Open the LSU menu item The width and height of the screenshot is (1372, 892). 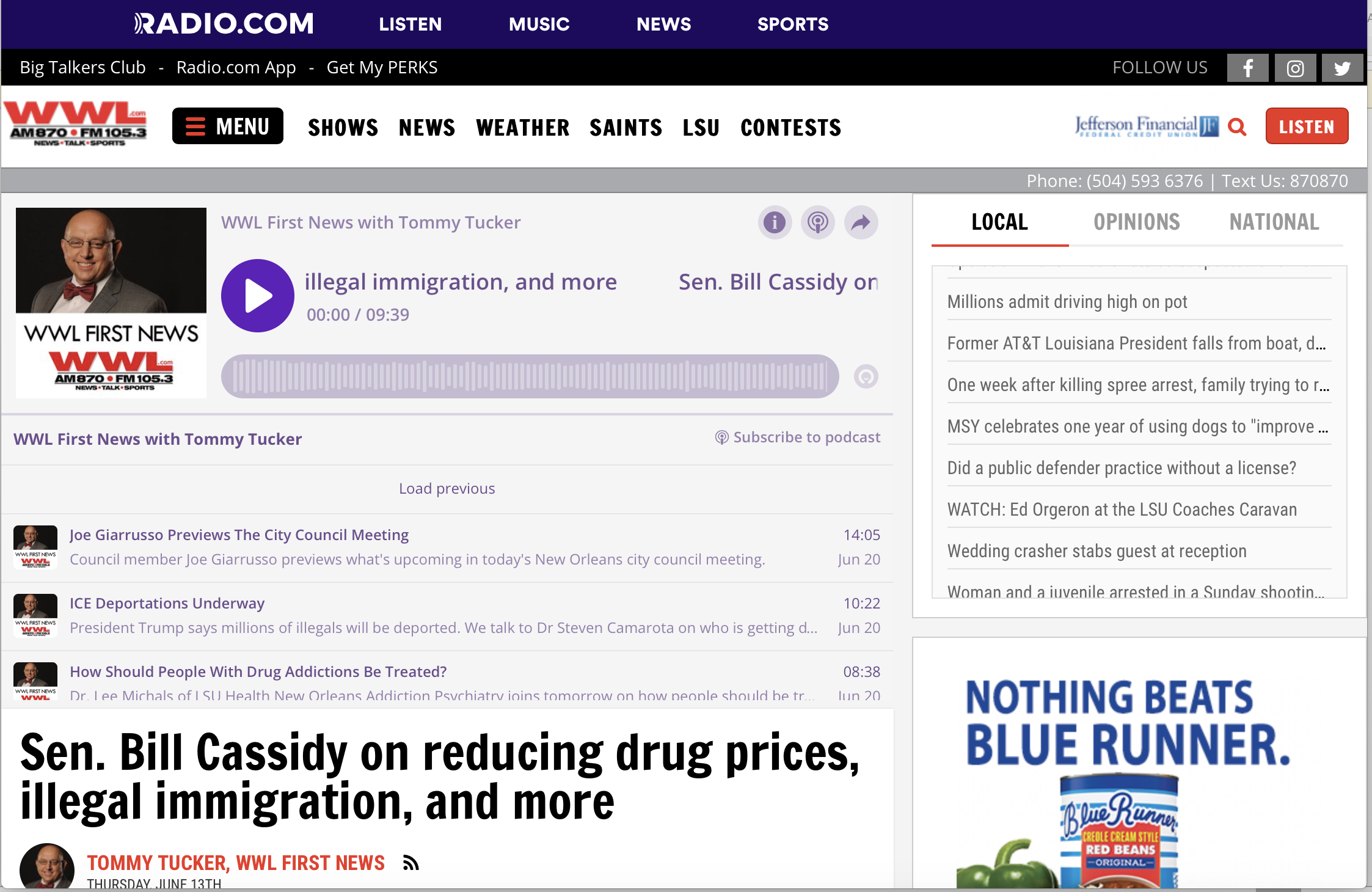(x=701, y=127)
